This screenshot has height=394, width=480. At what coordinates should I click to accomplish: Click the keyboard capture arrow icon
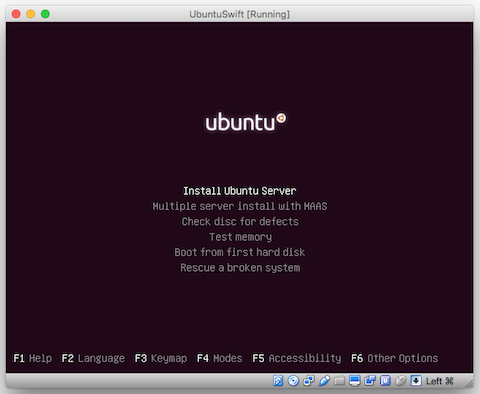click(x=416, y=380)
